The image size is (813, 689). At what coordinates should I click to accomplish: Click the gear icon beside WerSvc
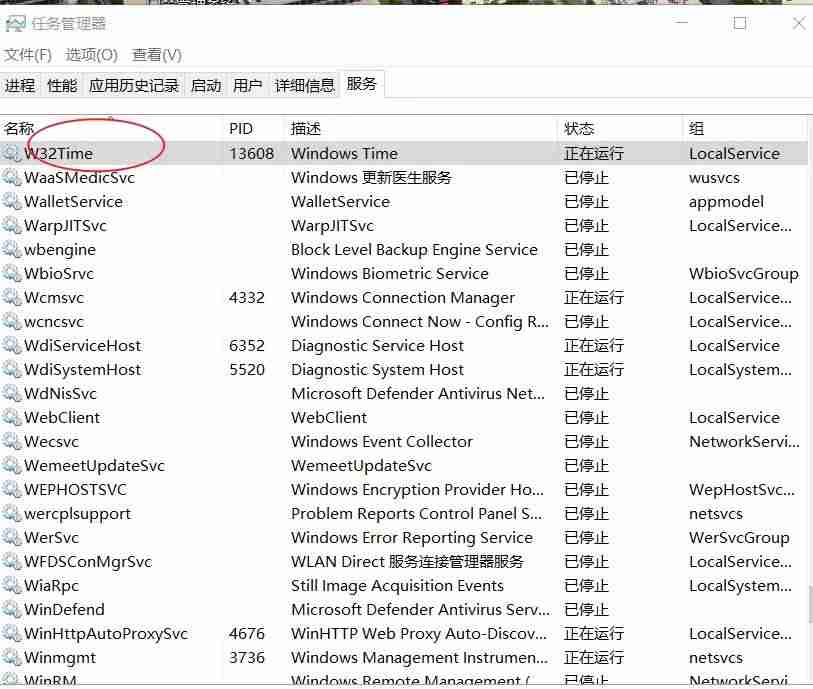[11, 537]
